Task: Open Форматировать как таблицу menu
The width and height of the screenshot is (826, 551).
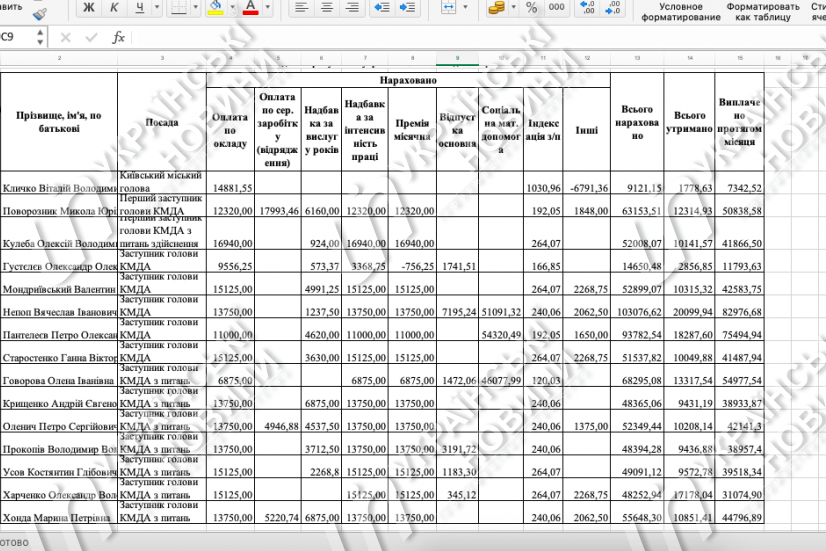Action: pos(763,12)
